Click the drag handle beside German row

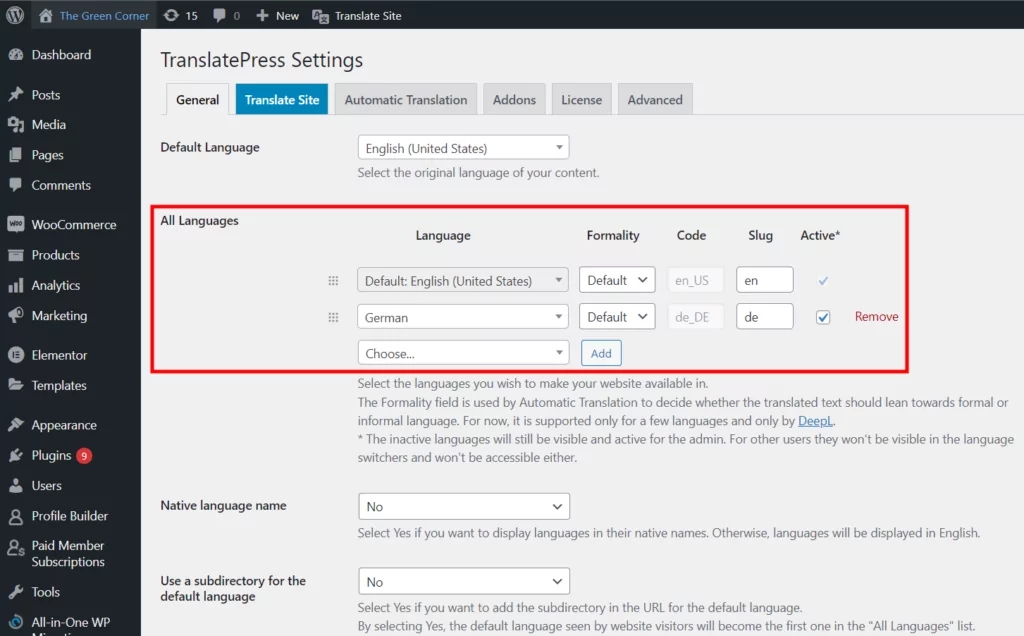(333, 317)
